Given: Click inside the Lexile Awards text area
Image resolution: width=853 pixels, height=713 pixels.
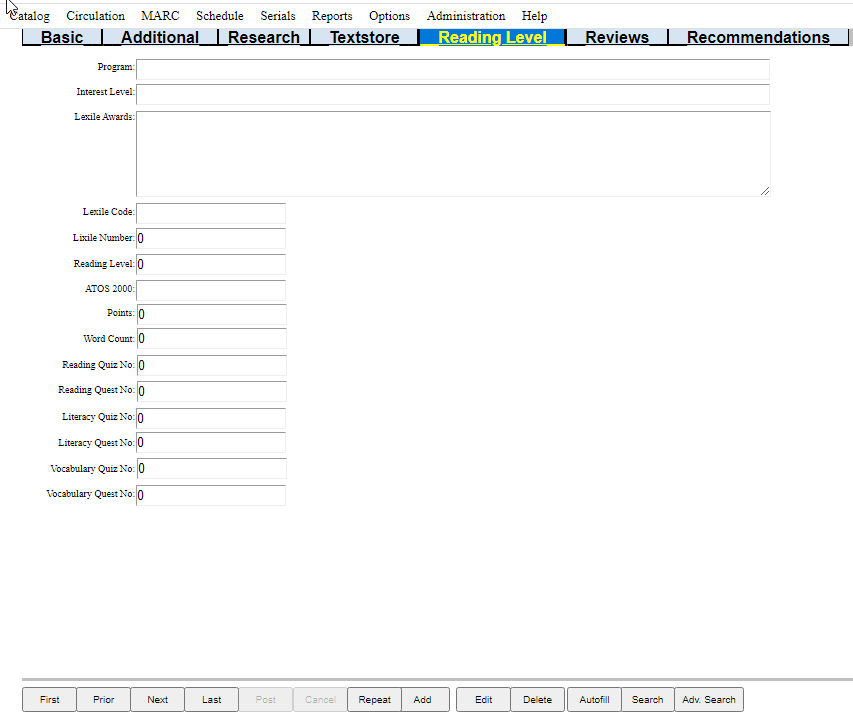Looking at the screenshot, I should [453, 153].
